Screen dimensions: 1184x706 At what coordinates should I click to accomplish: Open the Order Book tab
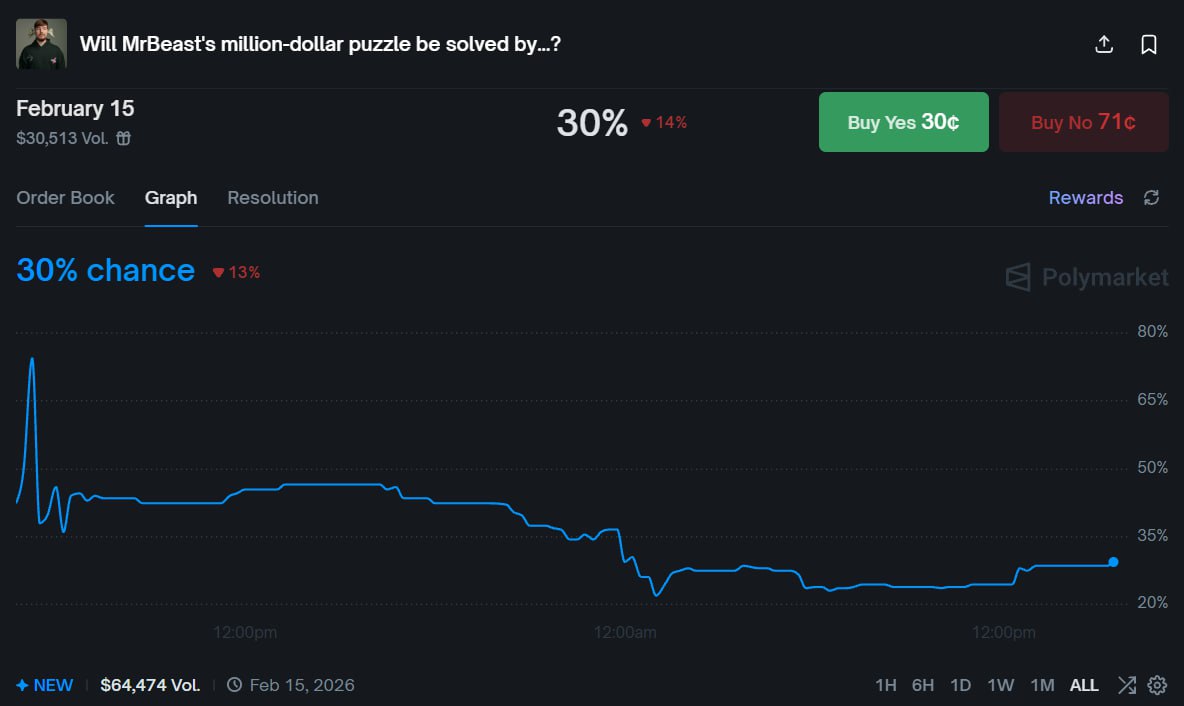65,198
